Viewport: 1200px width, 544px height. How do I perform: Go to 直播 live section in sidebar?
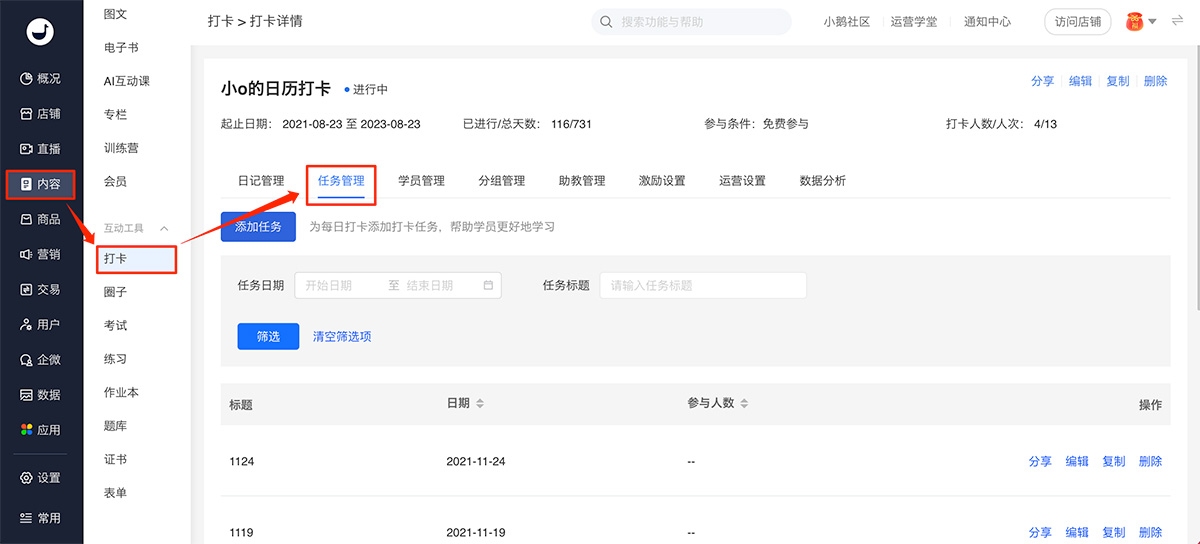tap(41, 149)
